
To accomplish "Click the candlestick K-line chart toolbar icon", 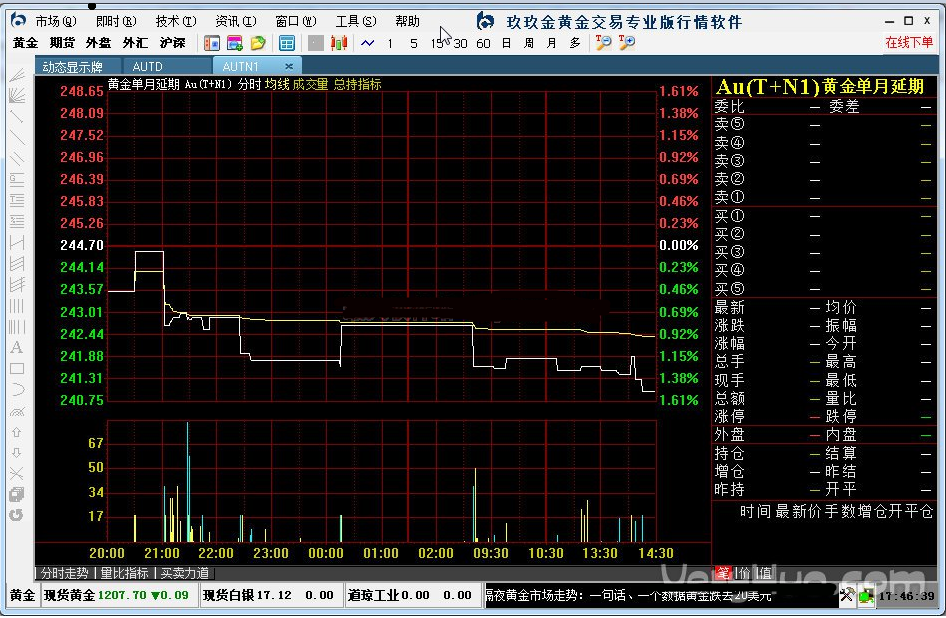I will (340, 43).
